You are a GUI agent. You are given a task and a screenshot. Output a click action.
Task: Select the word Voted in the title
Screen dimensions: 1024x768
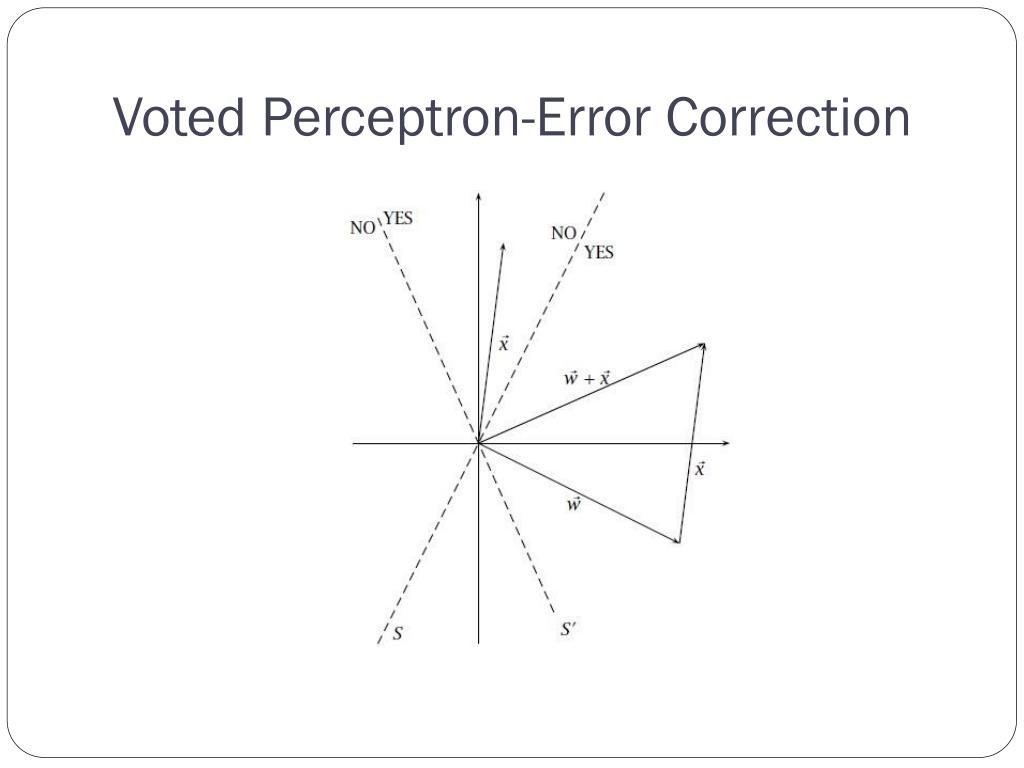[178, 118]
